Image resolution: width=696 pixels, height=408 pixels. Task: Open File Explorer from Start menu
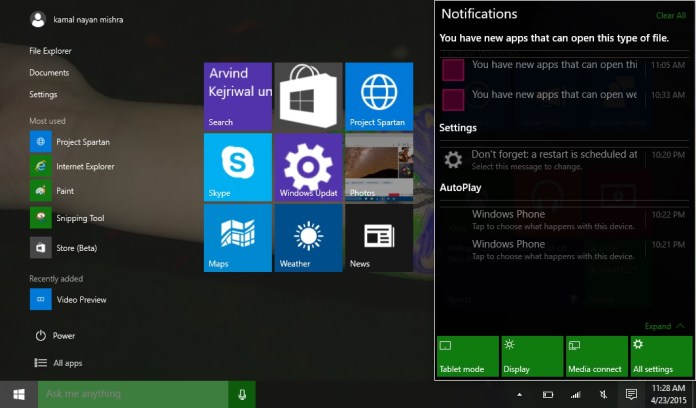tap(50, 51)
